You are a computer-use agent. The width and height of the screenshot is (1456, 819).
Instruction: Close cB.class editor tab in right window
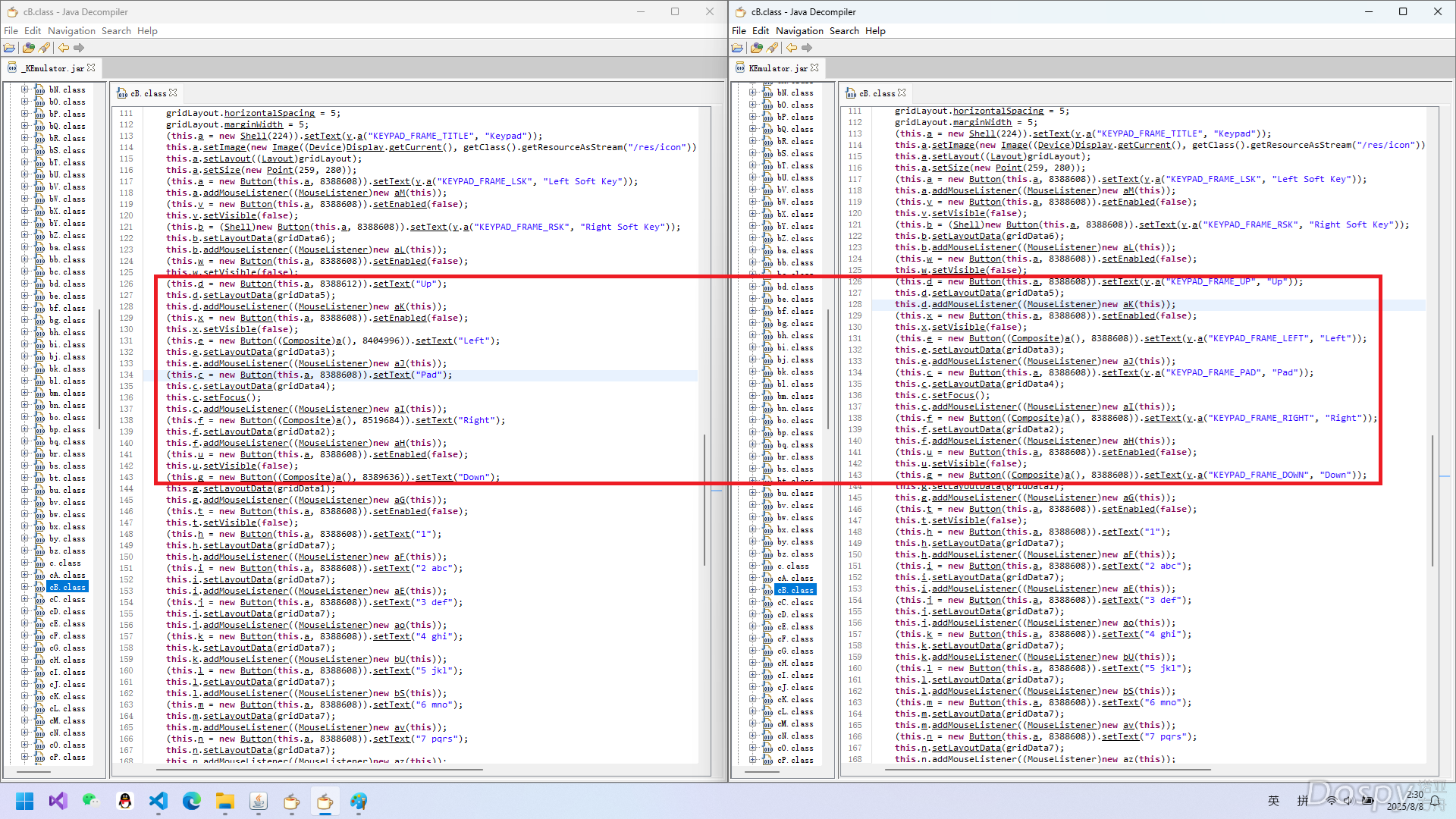(x=902, y=93)
